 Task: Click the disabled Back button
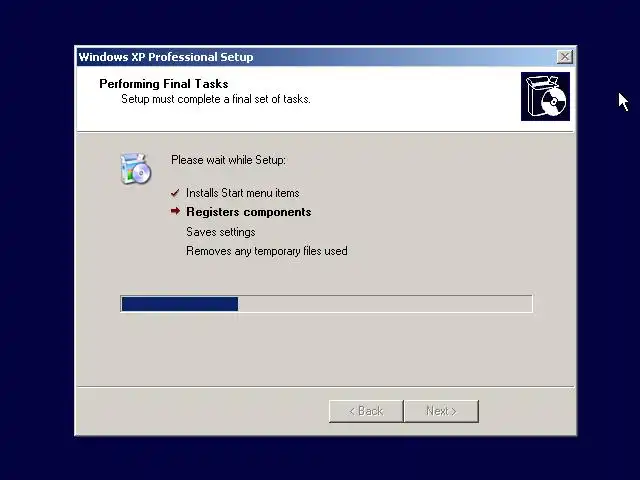(x=366, y=411)
